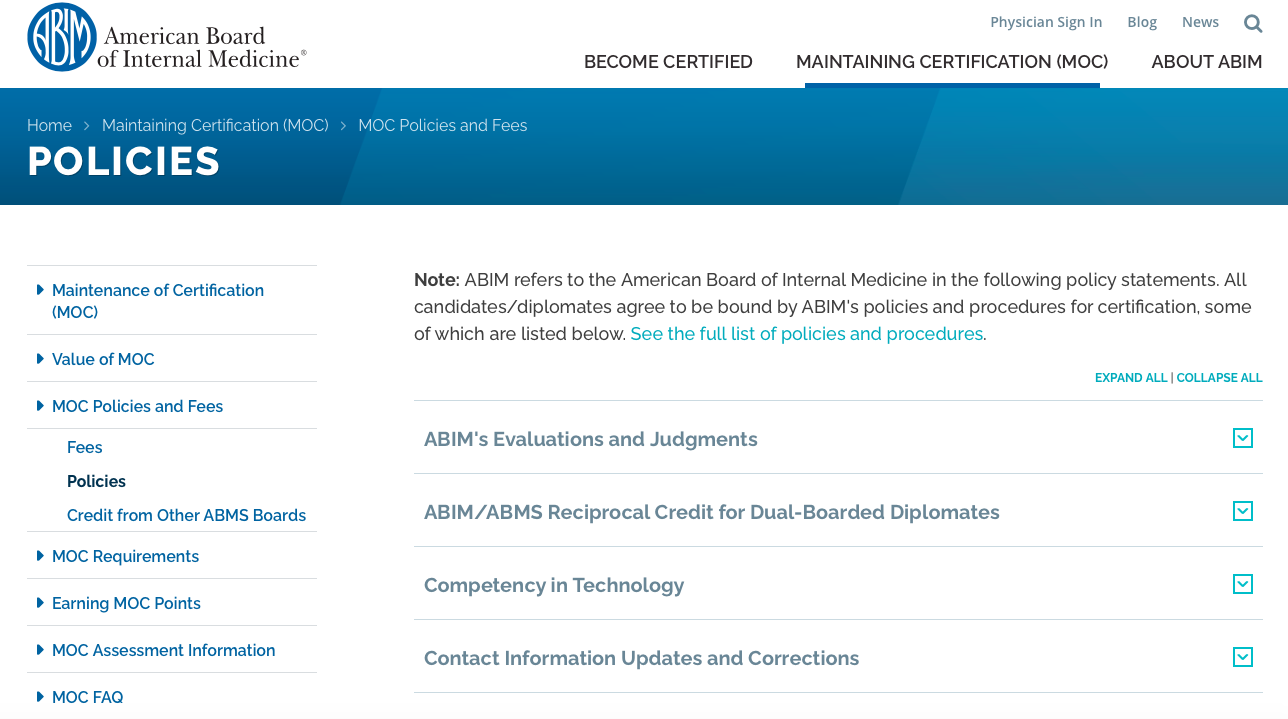The image size is (1288, 719).
Task: Collapse the MOC Policies and Fees triangle
Action: [x=40, y=405]
